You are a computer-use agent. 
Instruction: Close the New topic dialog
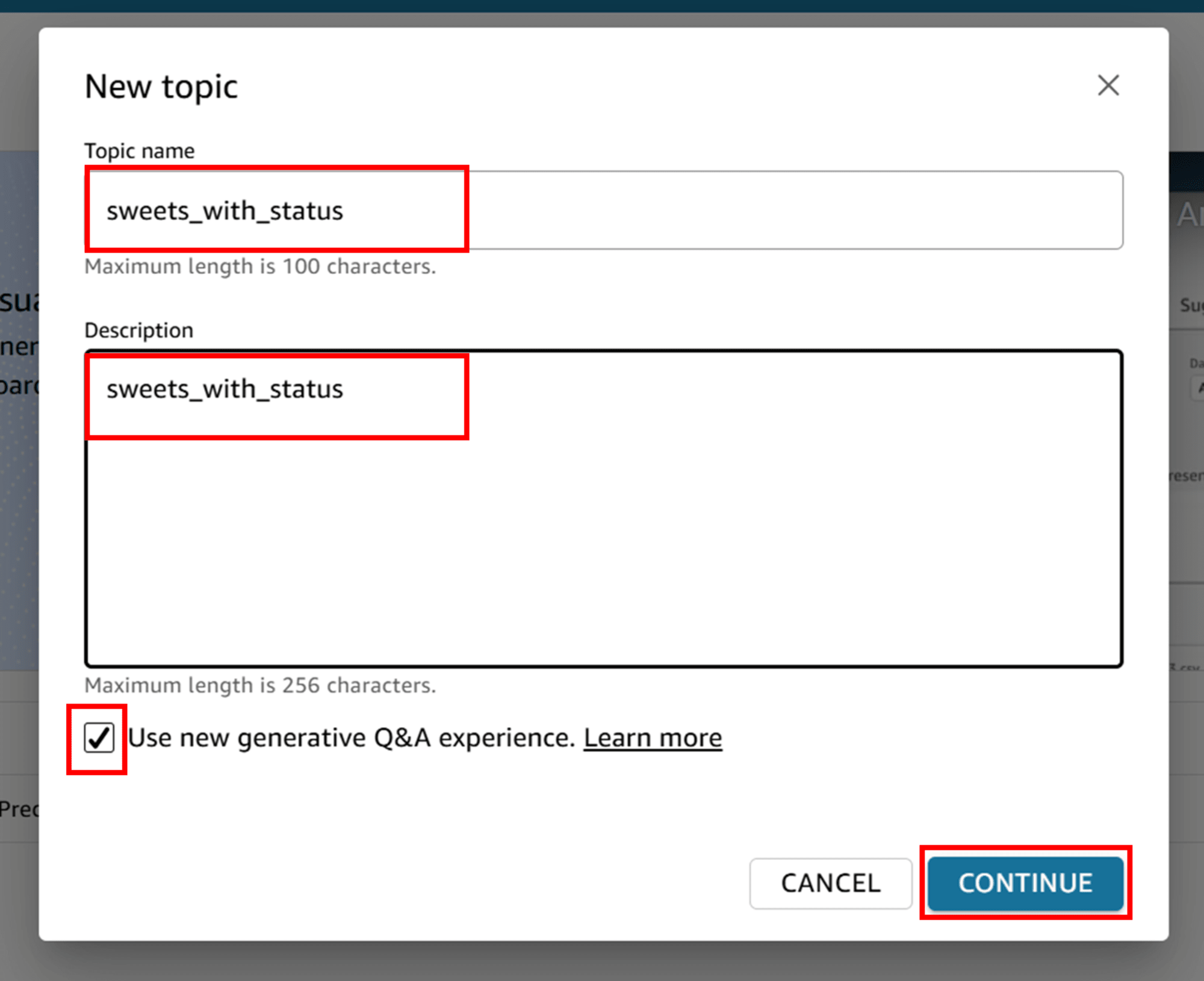1108,85
